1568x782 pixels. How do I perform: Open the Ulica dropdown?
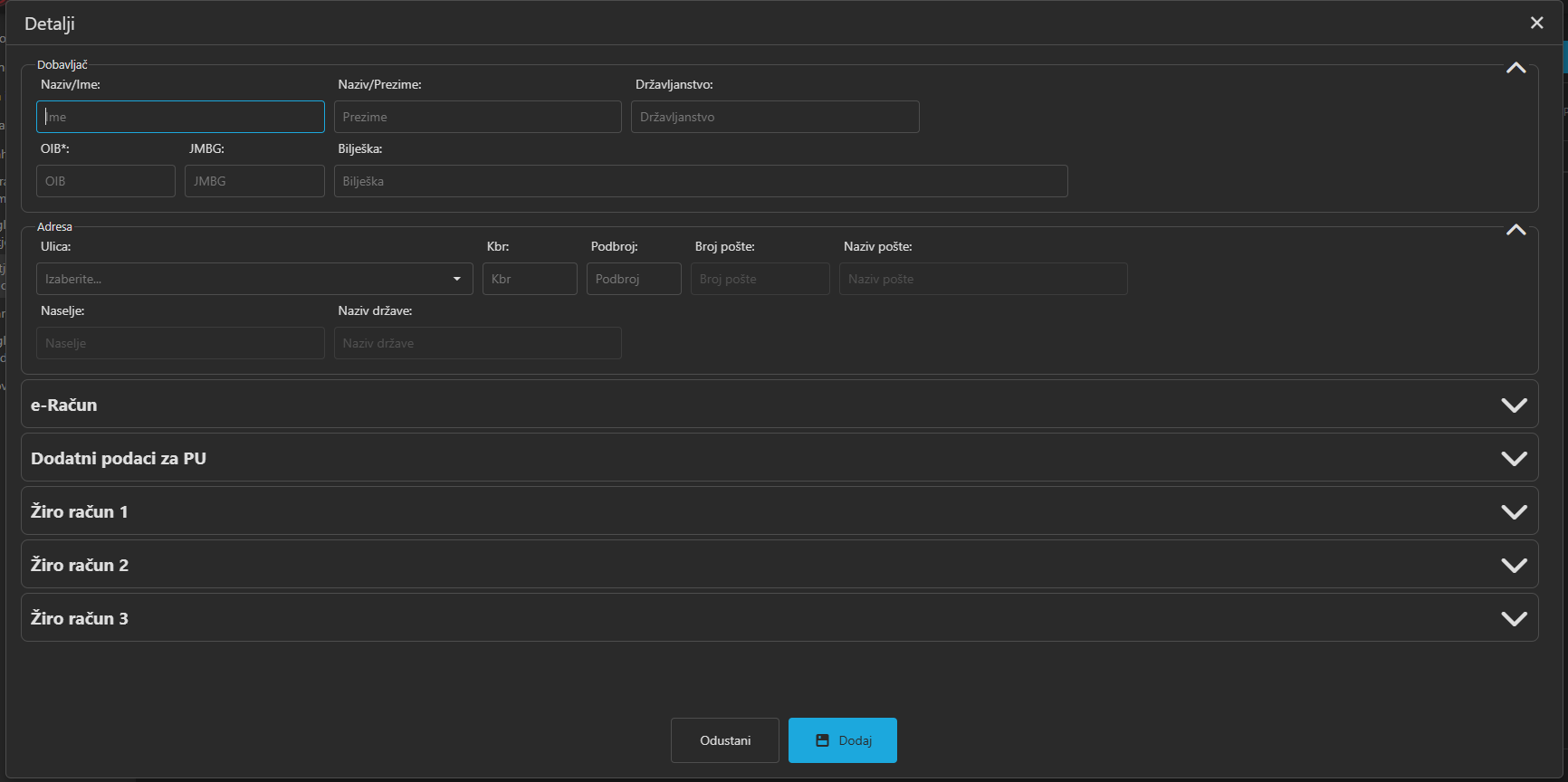[x=254, y=279]
